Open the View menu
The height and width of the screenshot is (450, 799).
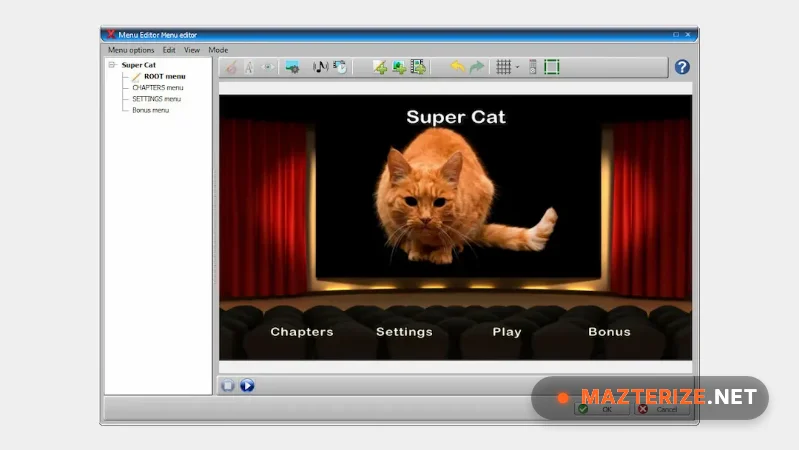(x=192, y=50)
